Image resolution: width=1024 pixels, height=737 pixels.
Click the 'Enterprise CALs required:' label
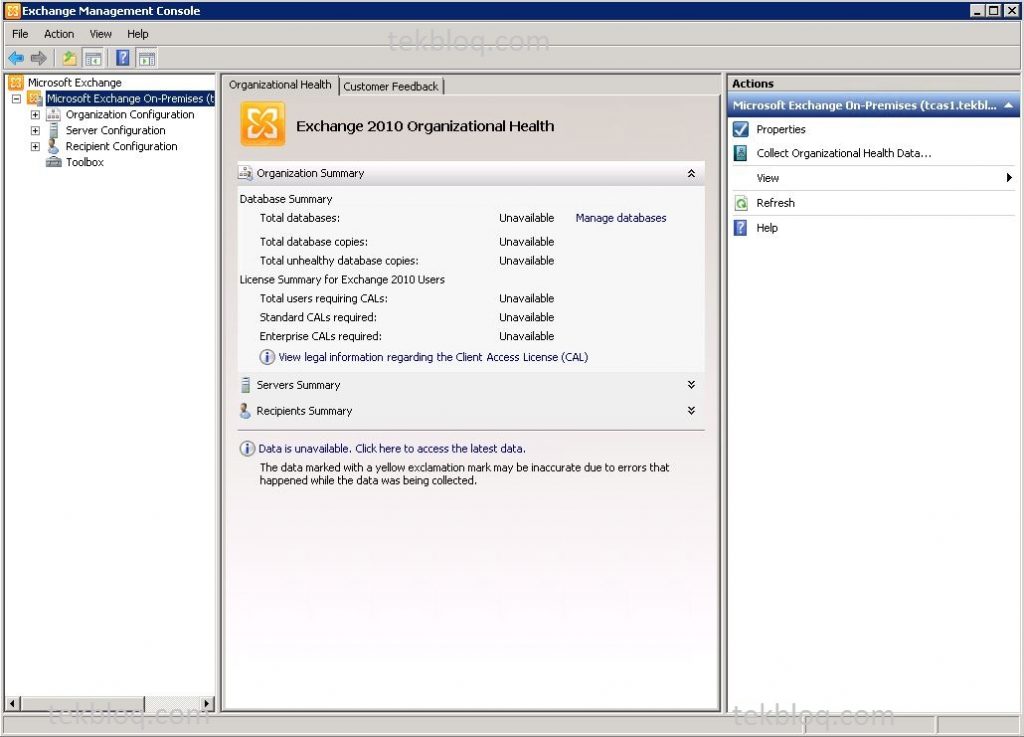[321, 336]
